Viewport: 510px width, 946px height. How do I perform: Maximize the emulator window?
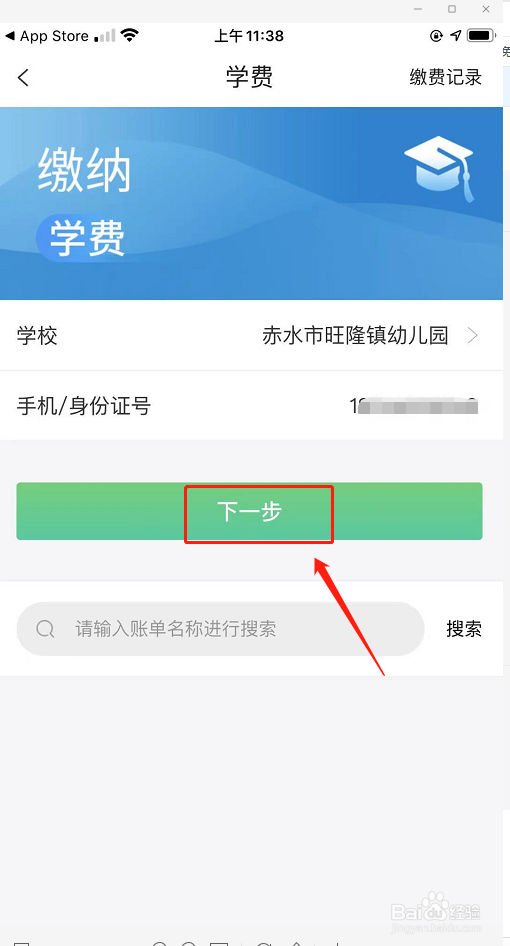point(452,9)
